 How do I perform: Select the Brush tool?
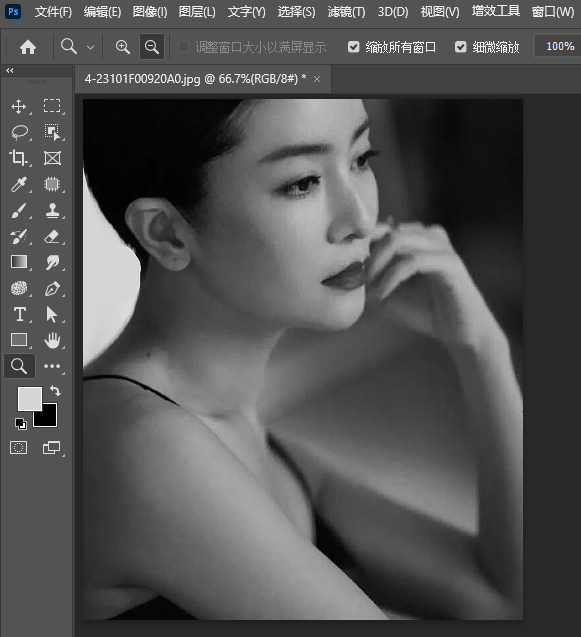19,210
